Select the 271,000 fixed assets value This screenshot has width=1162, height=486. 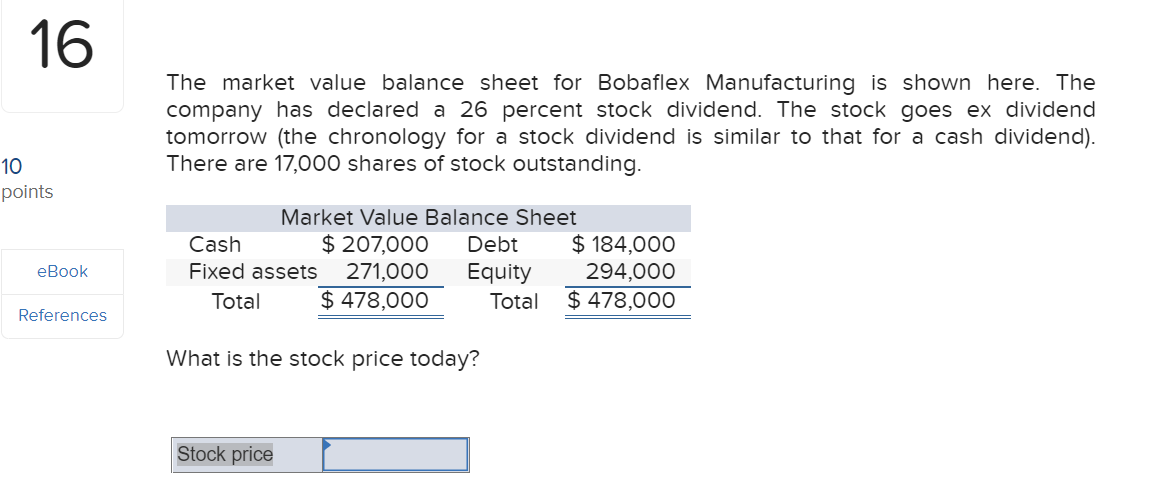point(387,271)
